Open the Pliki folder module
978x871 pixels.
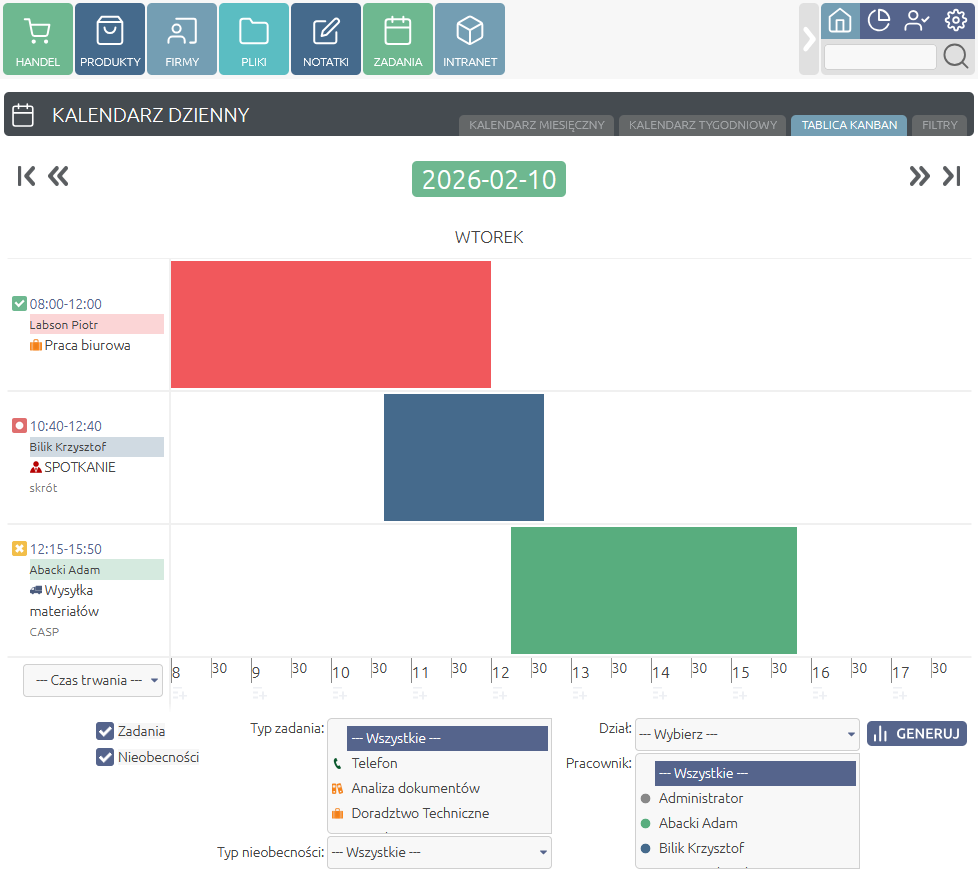point(254,40)
